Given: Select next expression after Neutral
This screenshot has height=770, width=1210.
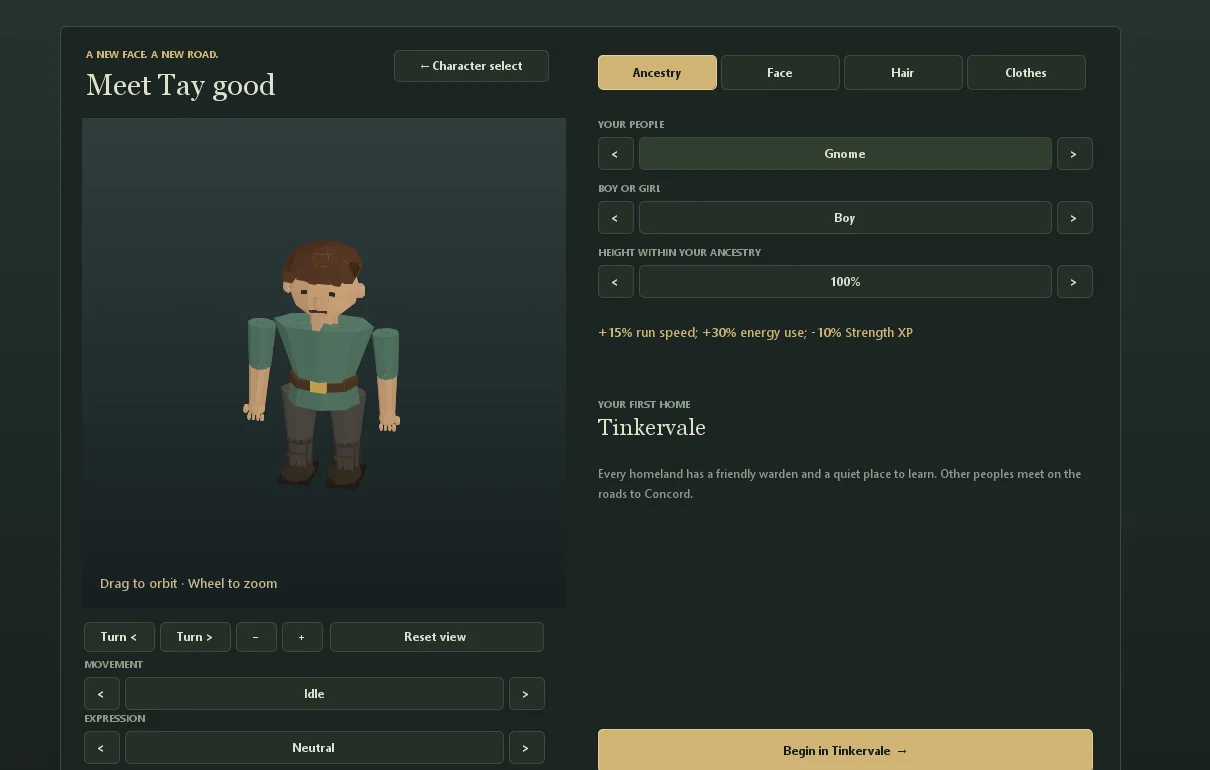Looking at the screenshot, I should (x=526, y=748).
